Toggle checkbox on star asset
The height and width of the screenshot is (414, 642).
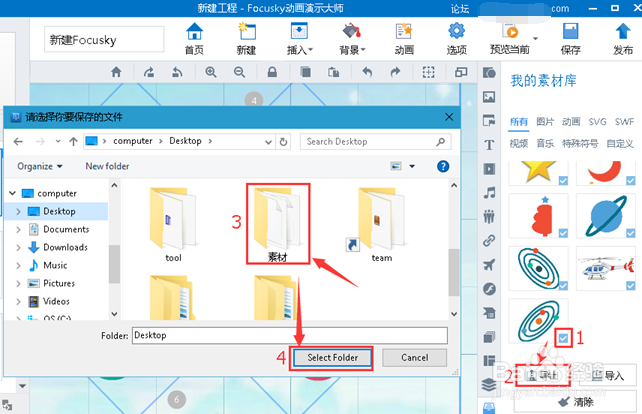(x=563, y=181)
